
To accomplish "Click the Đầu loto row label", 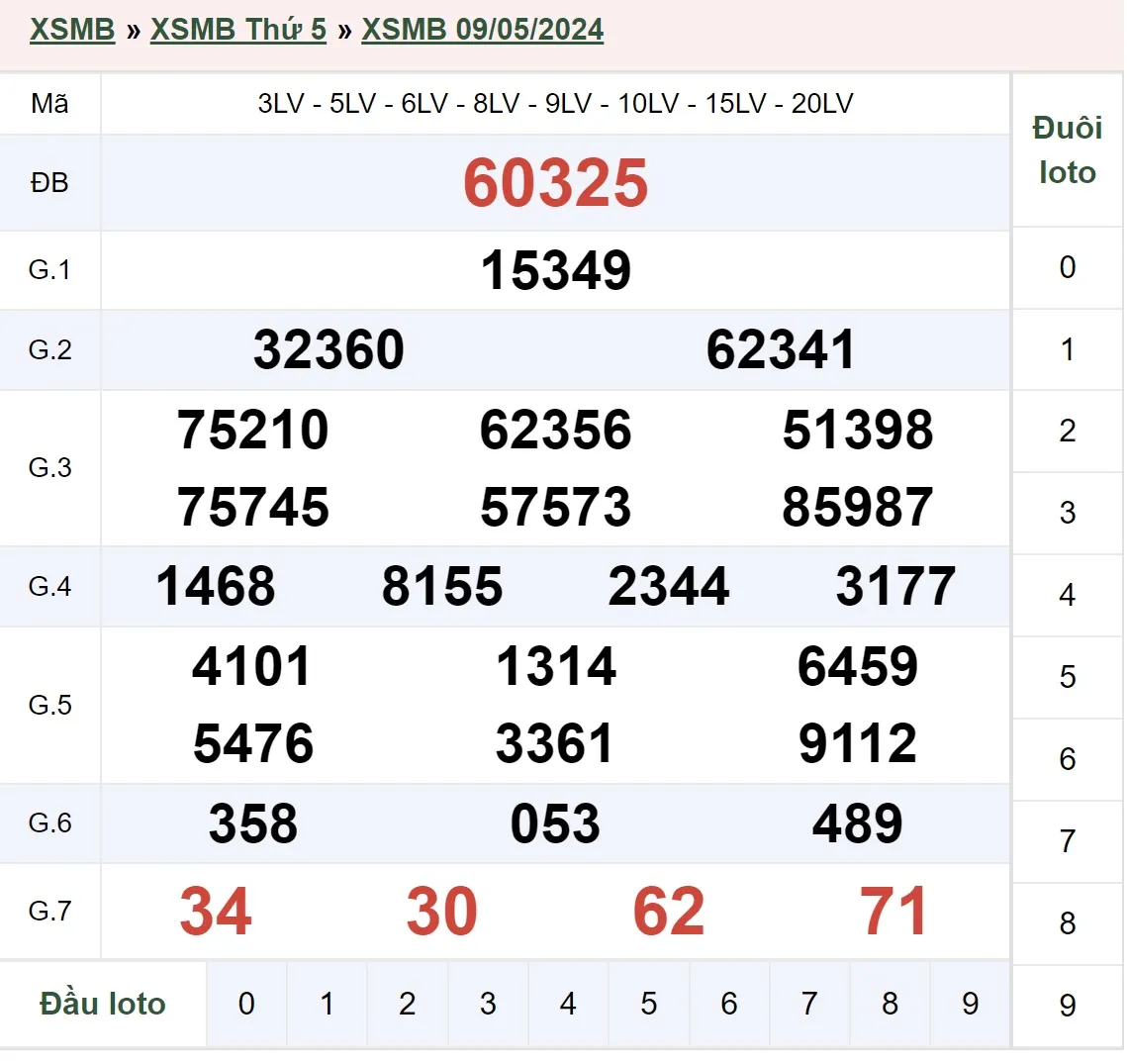I will 103,1004.
